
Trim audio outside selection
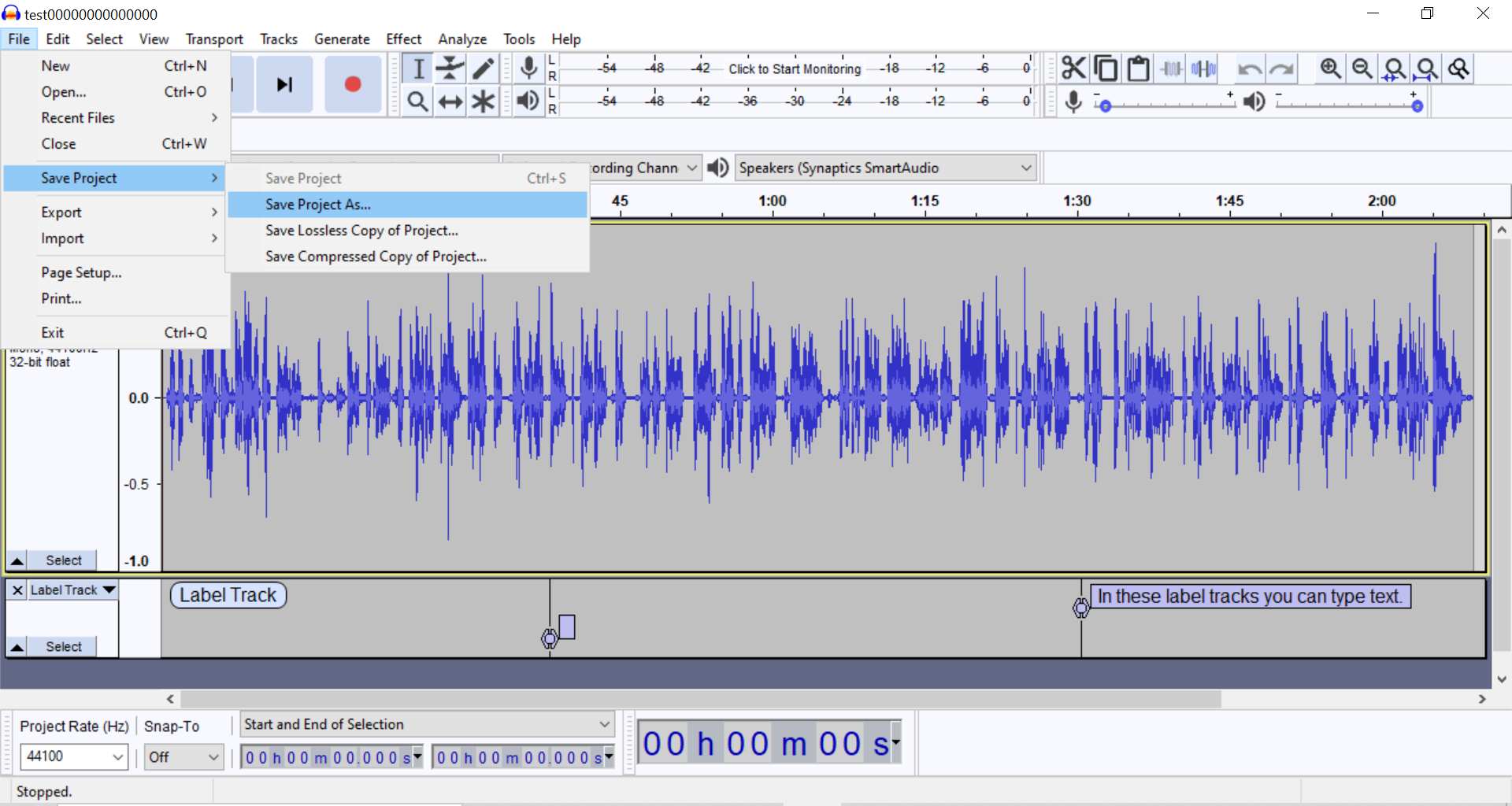(1171, 68)
